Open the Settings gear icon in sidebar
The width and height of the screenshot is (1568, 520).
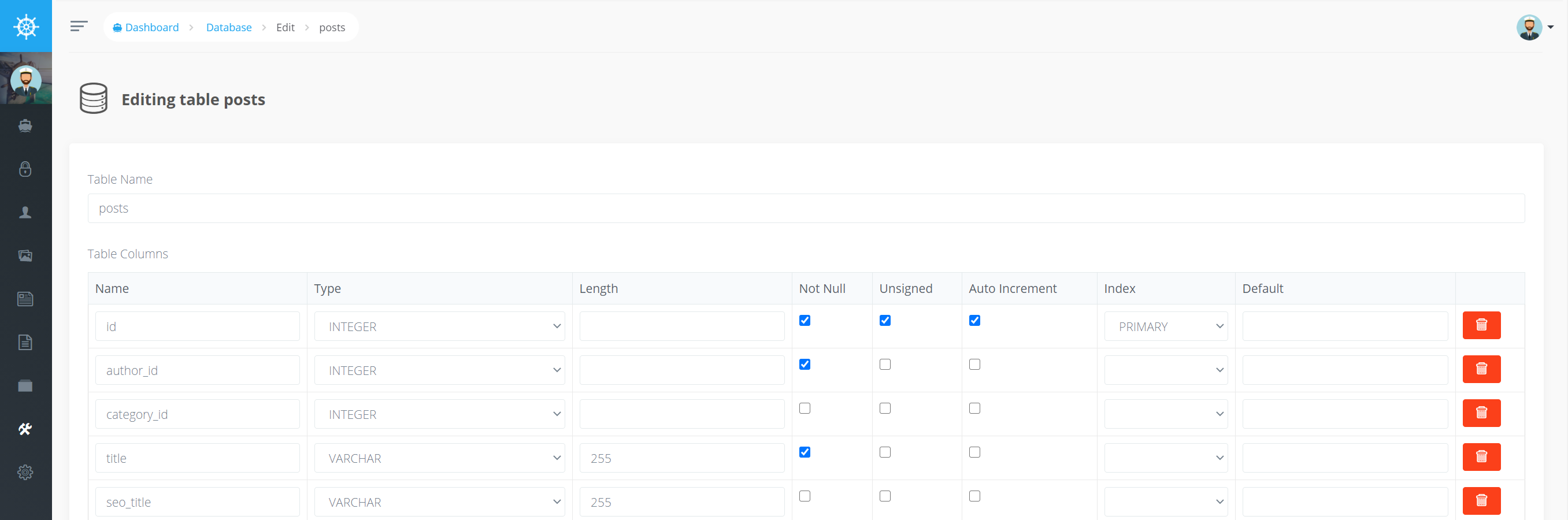click(25, 473)
